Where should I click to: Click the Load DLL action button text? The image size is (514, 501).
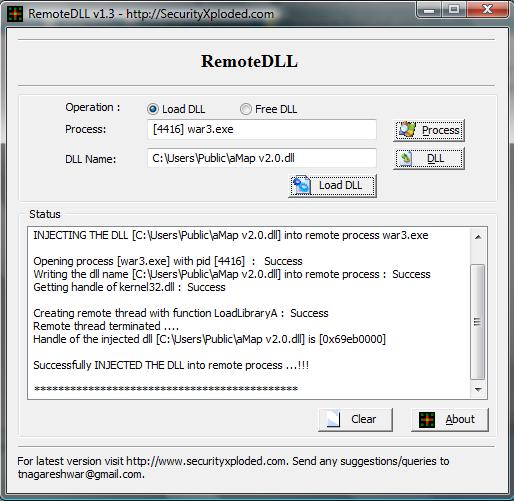click(340, 185)
